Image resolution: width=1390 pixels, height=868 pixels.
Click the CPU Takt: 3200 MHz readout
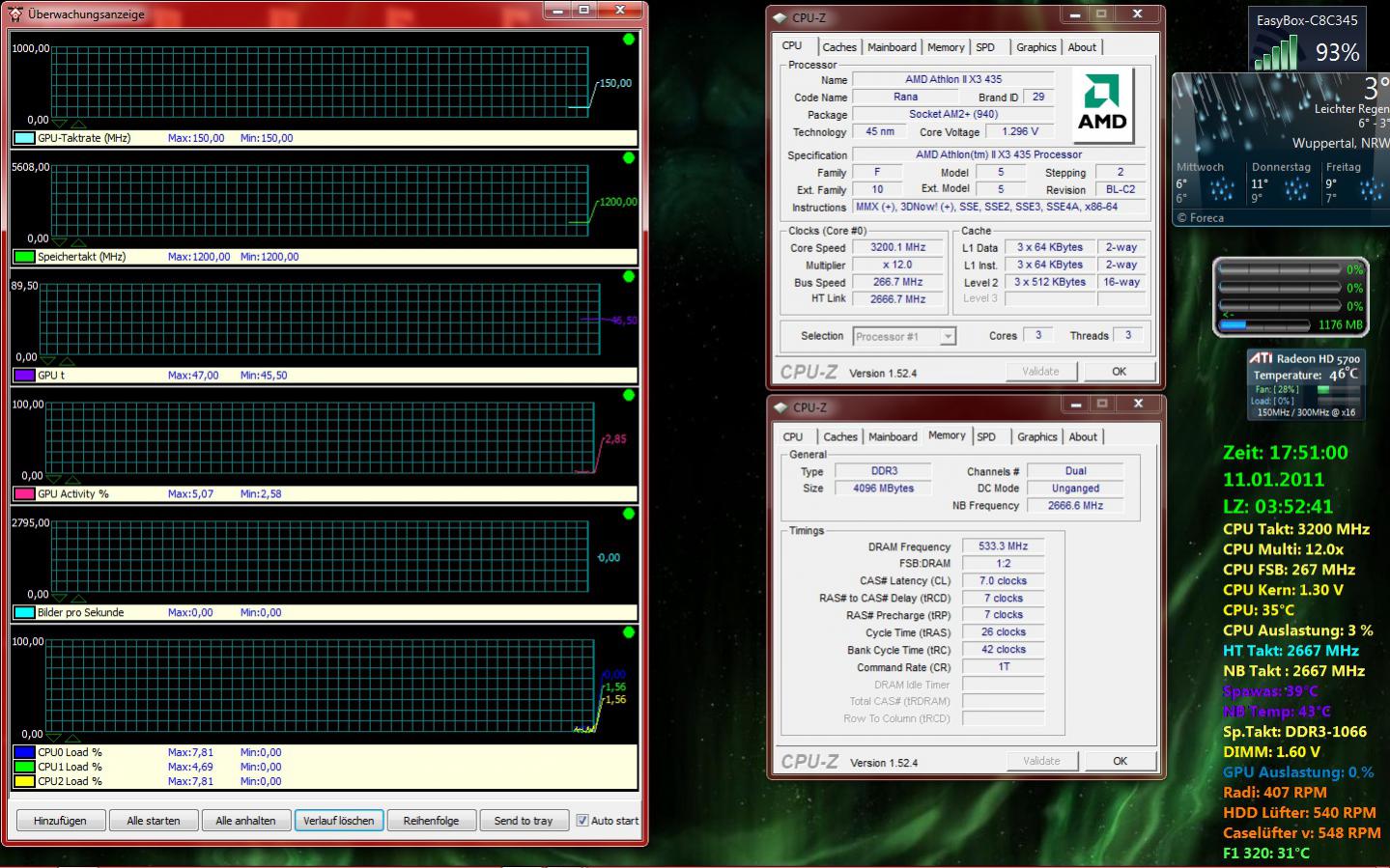pyautogui.click(x=1295, y=529)
